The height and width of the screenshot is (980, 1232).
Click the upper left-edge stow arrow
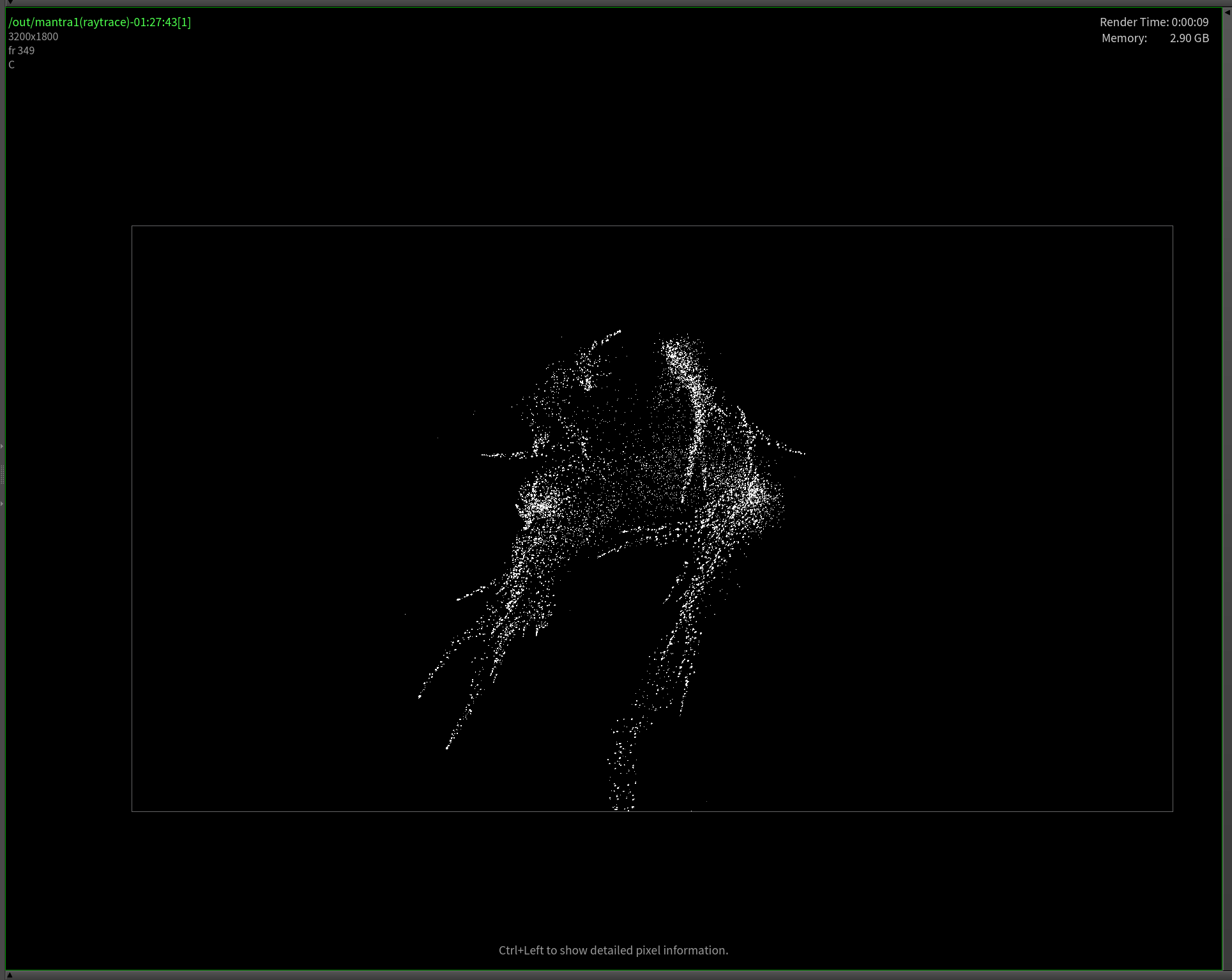(2, 446)
